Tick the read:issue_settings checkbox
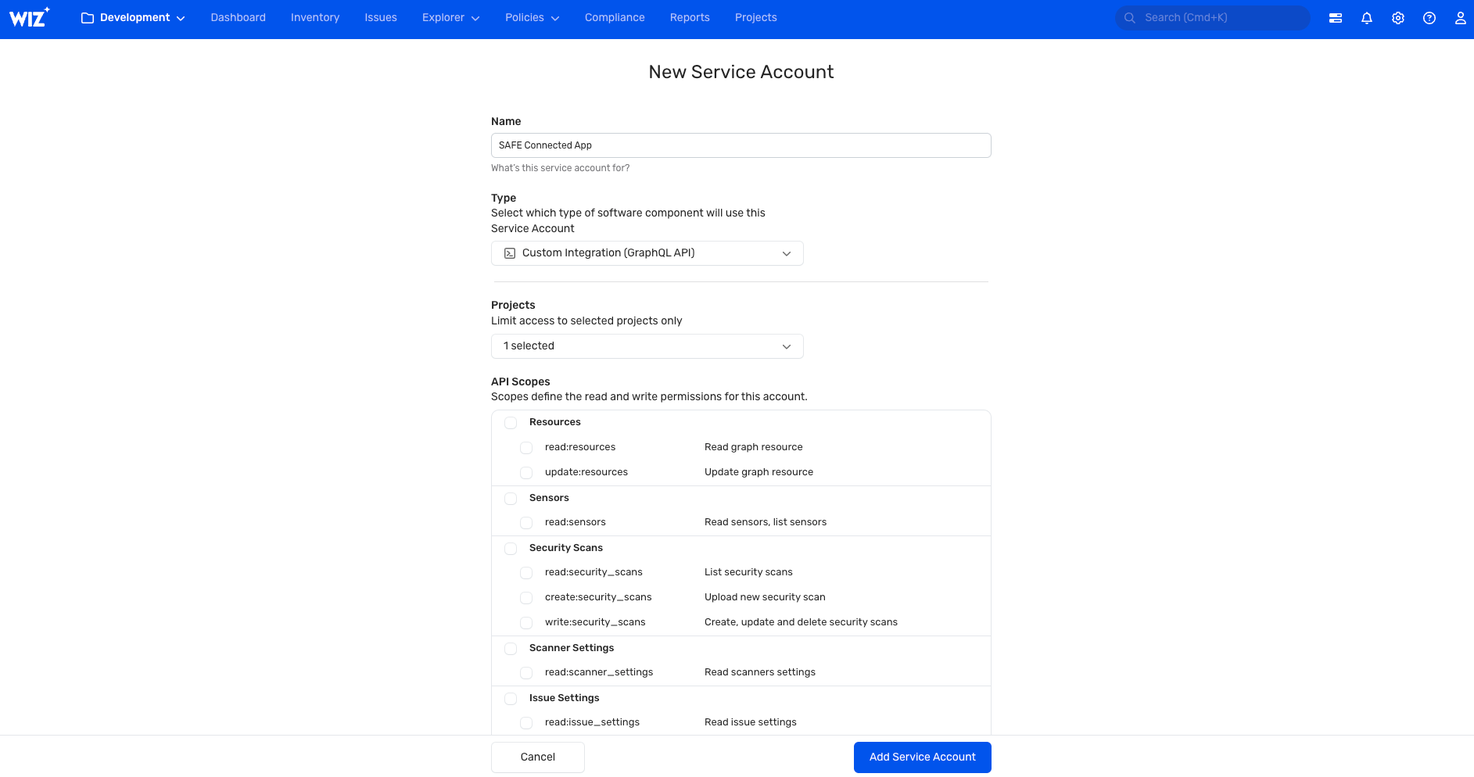Screen dimensions: 1474x777 coord(526,723)
